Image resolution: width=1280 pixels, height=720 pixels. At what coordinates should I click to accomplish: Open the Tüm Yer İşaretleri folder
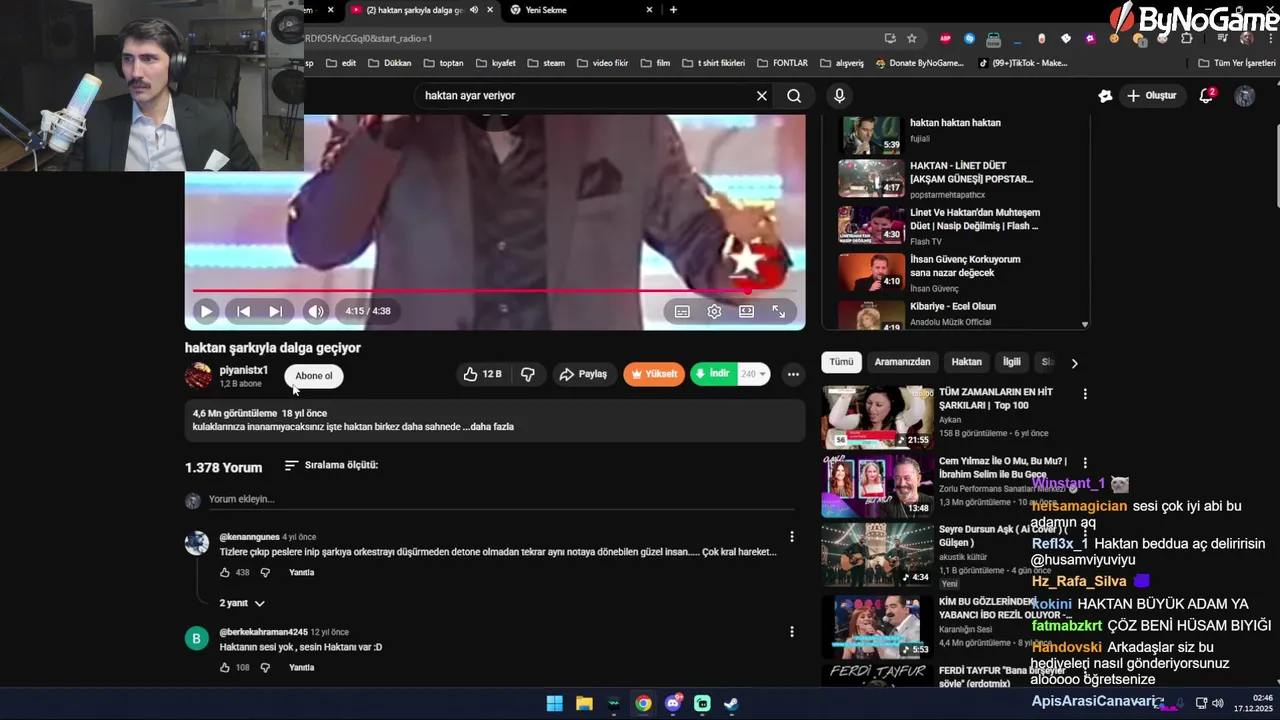[1237, 63]
